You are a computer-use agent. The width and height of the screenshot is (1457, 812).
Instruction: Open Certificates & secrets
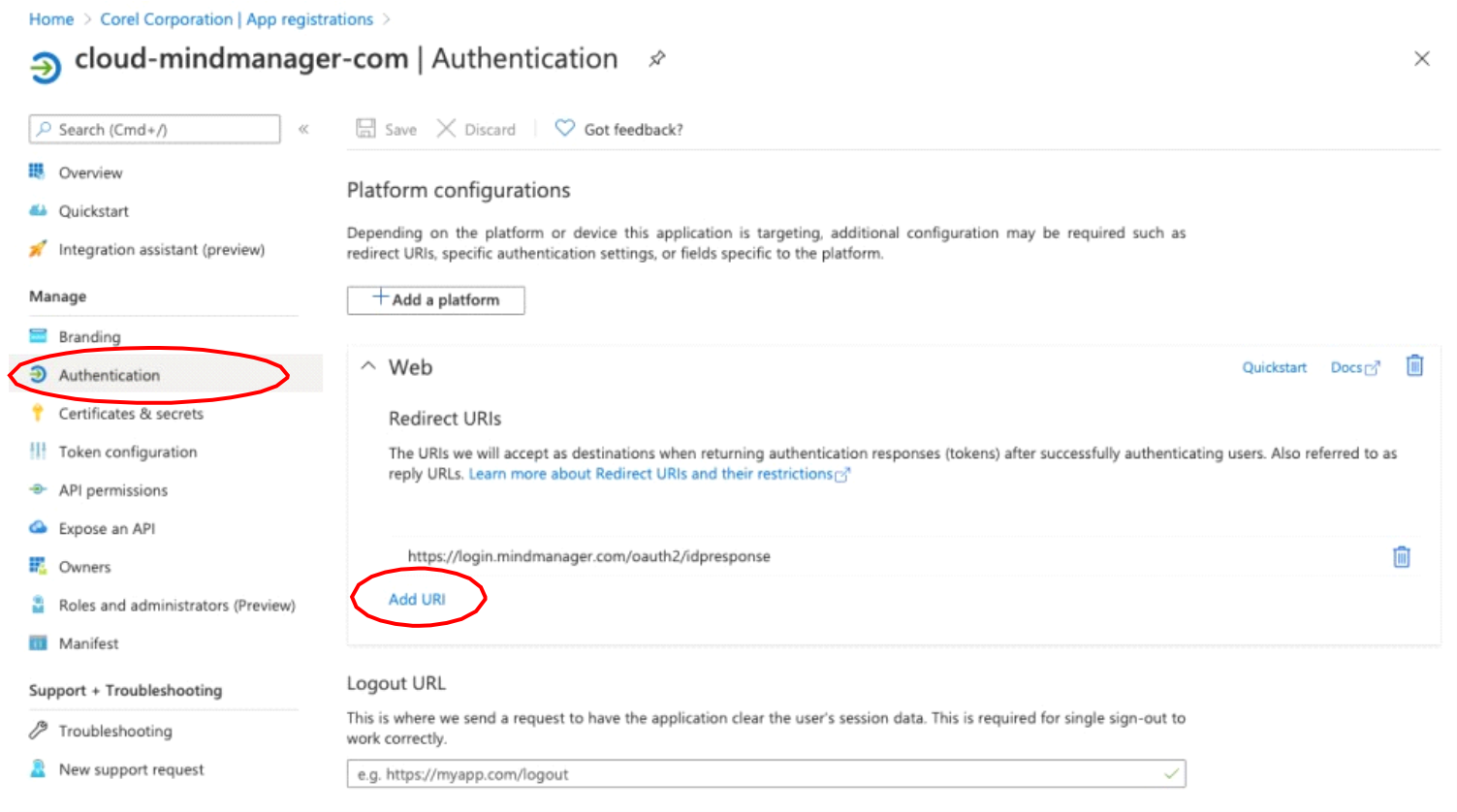click(x=131, y=414)
